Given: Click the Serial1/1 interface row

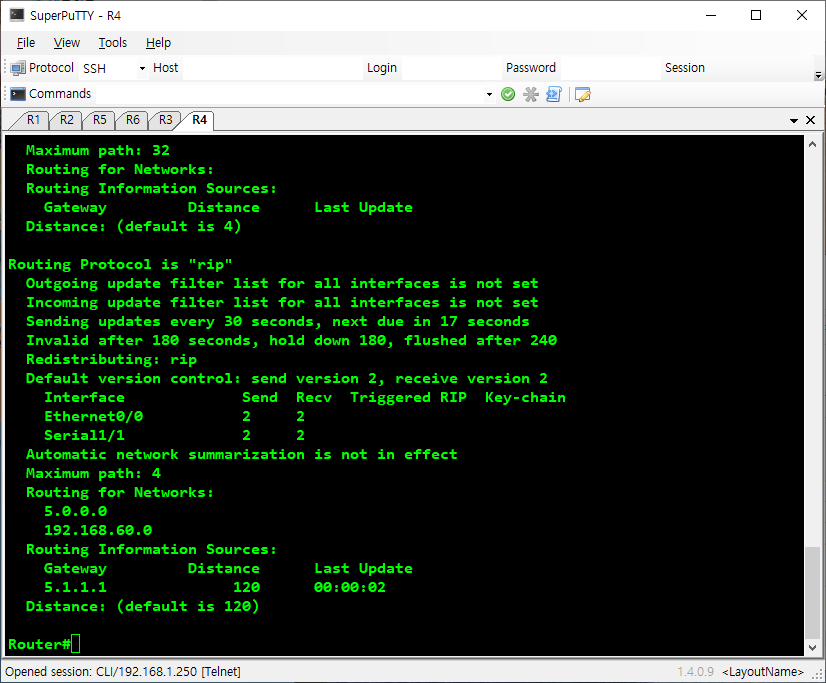Looking at the screenshot, I should point(174,435).
